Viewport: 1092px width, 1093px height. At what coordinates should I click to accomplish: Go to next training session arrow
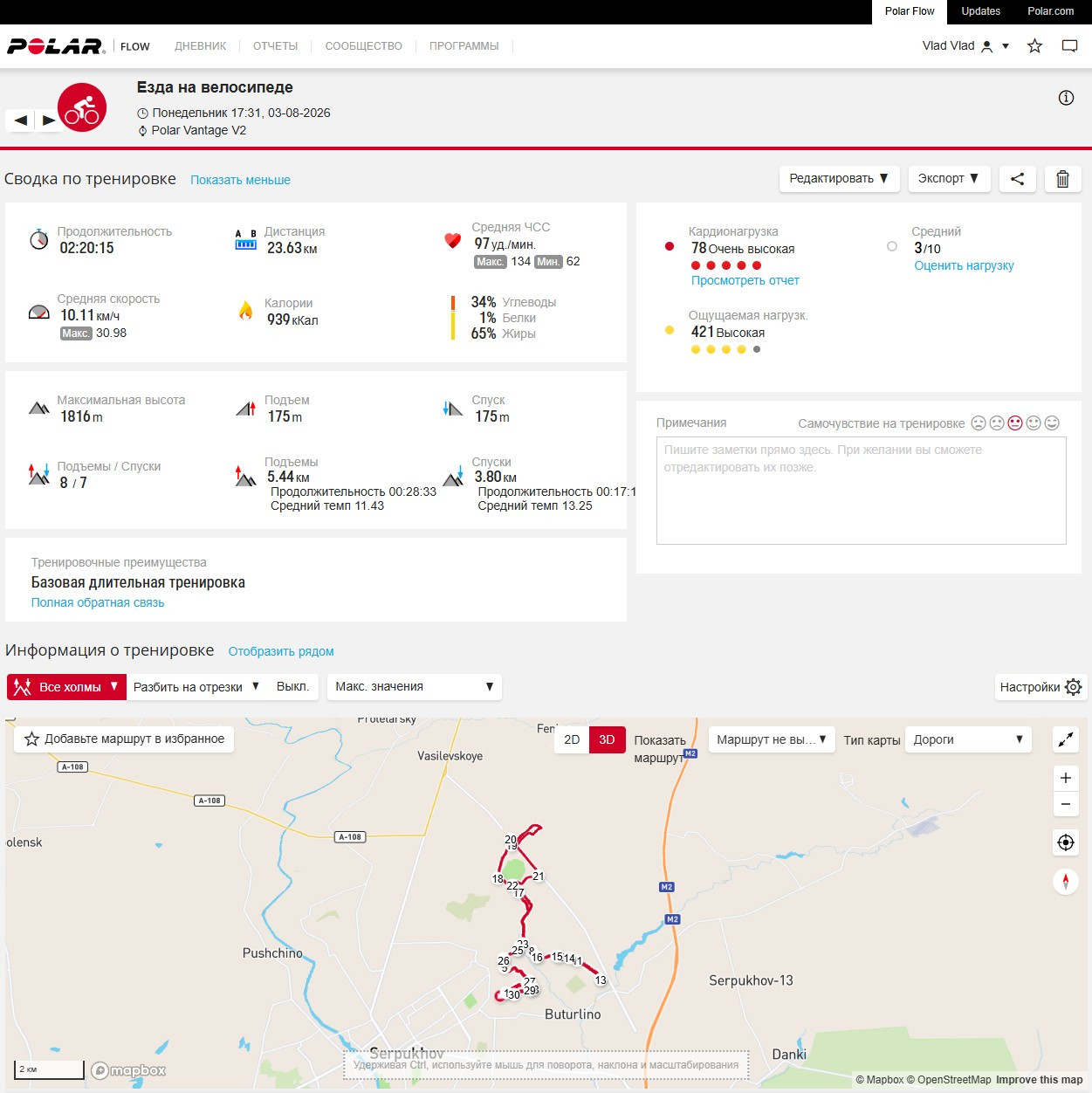(49, 120)
